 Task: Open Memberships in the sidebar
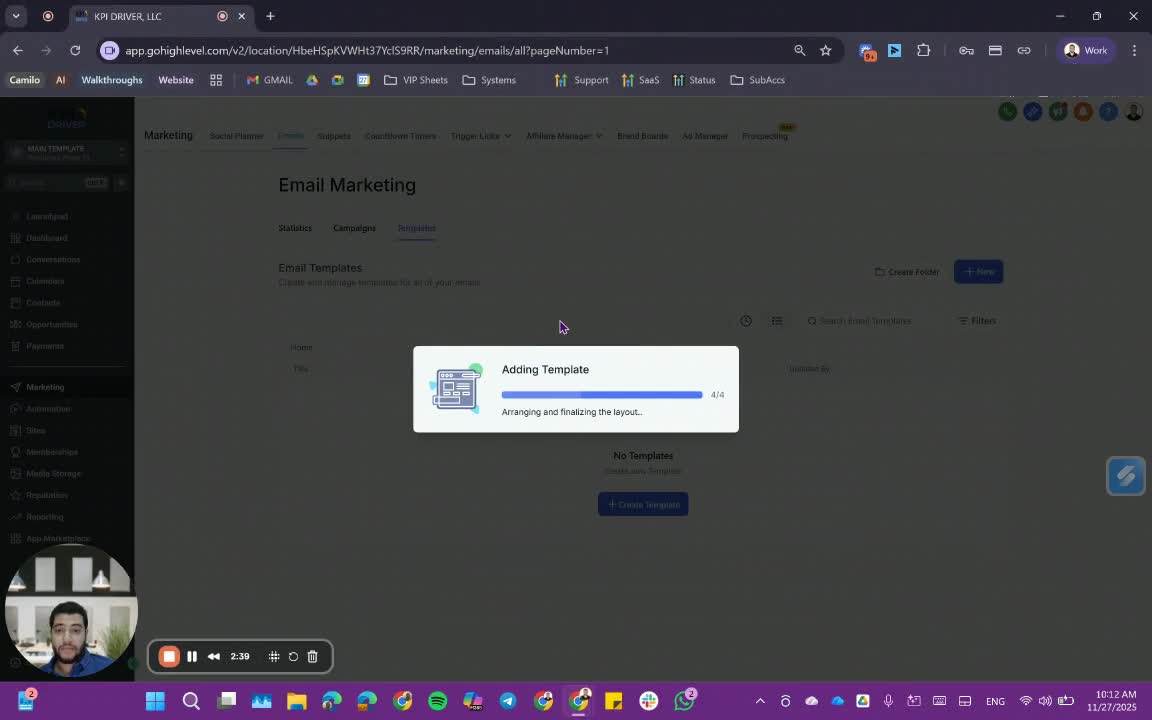tap(51, 452)
